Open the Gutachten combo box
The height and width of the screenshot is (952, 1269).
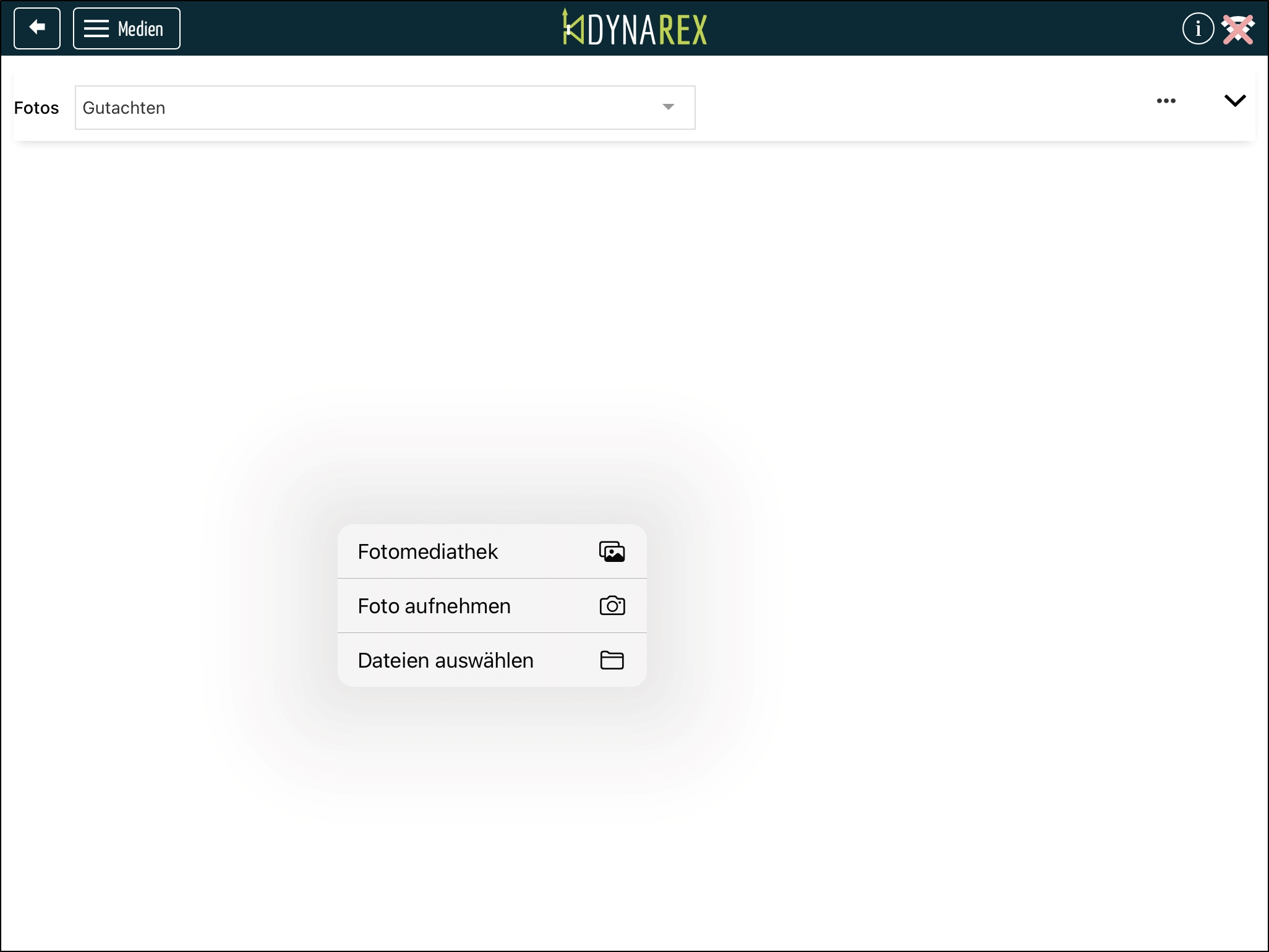(371, 108)
